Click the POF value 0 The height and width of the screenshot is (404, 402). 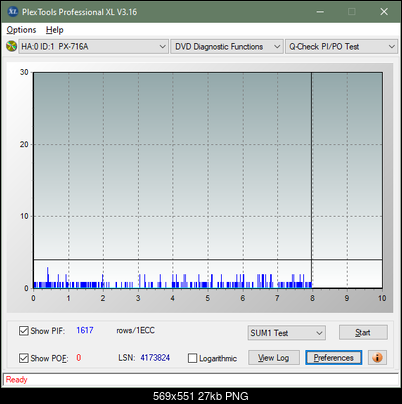pyautogui.click(x=79, y=358)
